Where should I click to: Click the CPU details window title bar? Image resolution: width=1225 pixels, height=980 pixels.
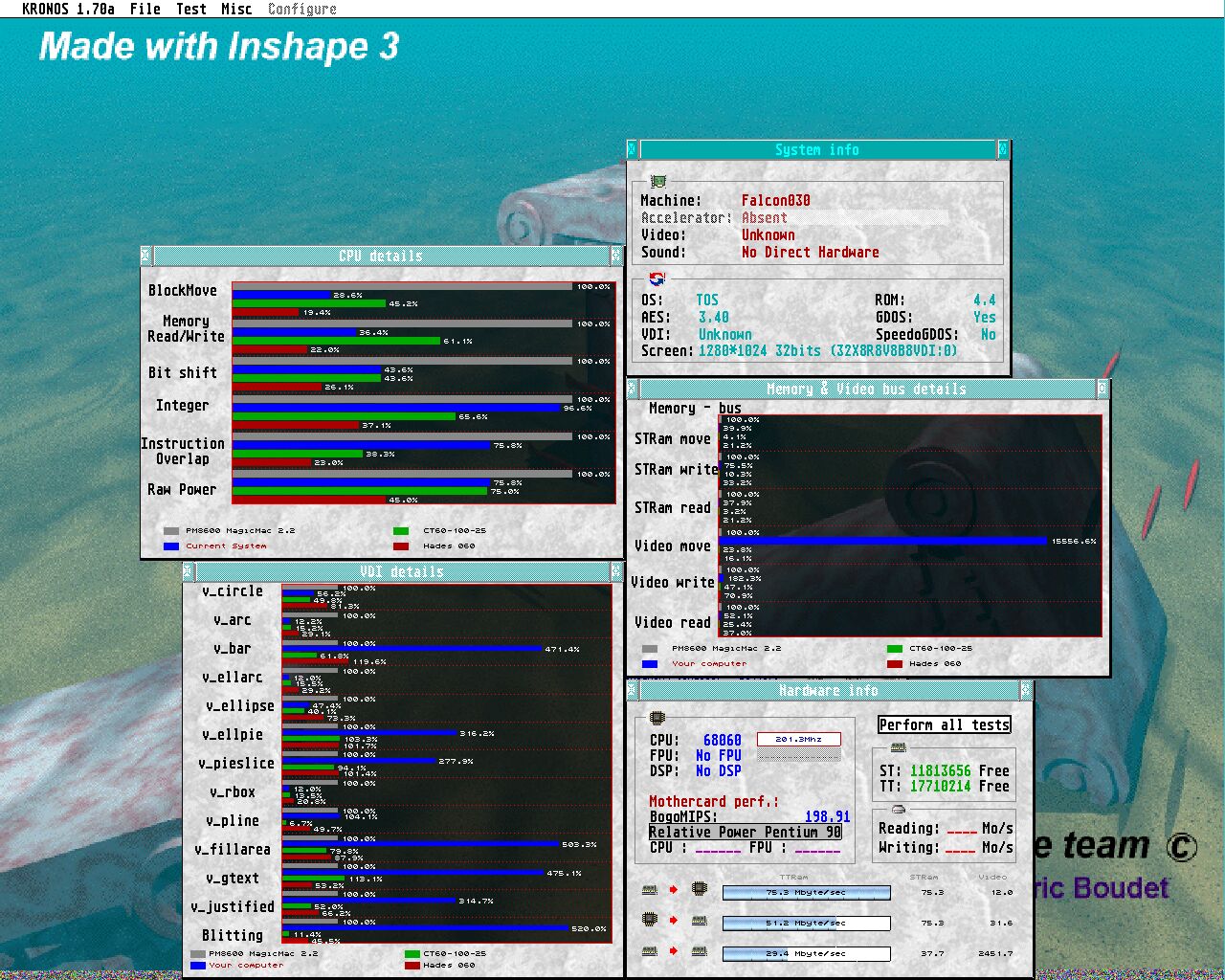pyautogui.click(x=380, y=256)
